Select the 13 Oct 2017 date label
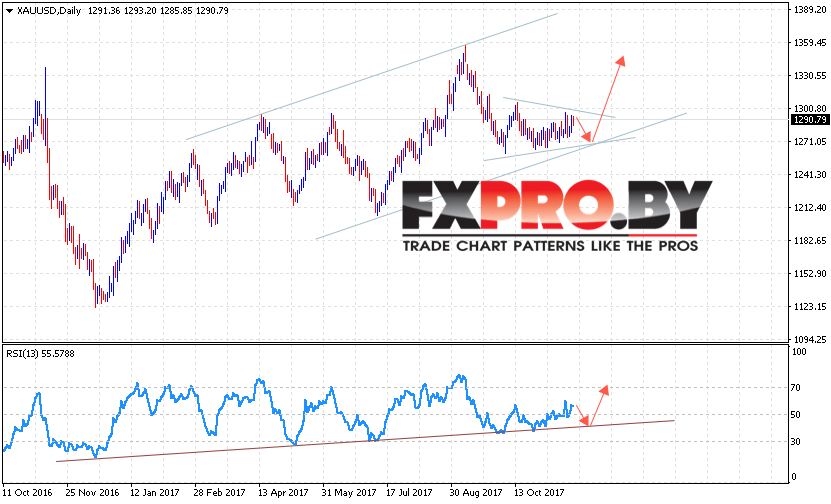Screen dimensions: 831x504 (x=540, y=493)
